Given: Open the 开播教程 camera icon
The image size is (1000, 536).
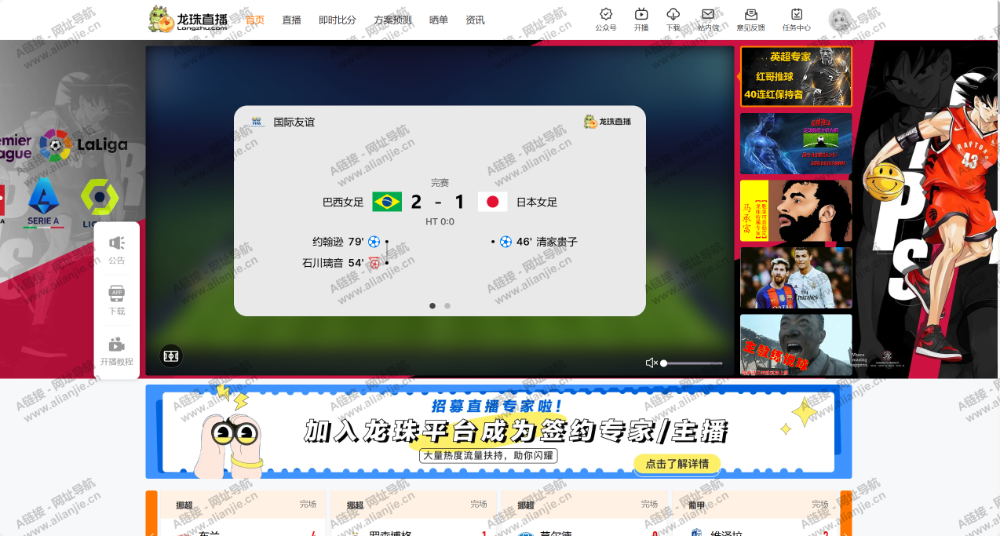Looking at the screenshot, I should 117,345.
